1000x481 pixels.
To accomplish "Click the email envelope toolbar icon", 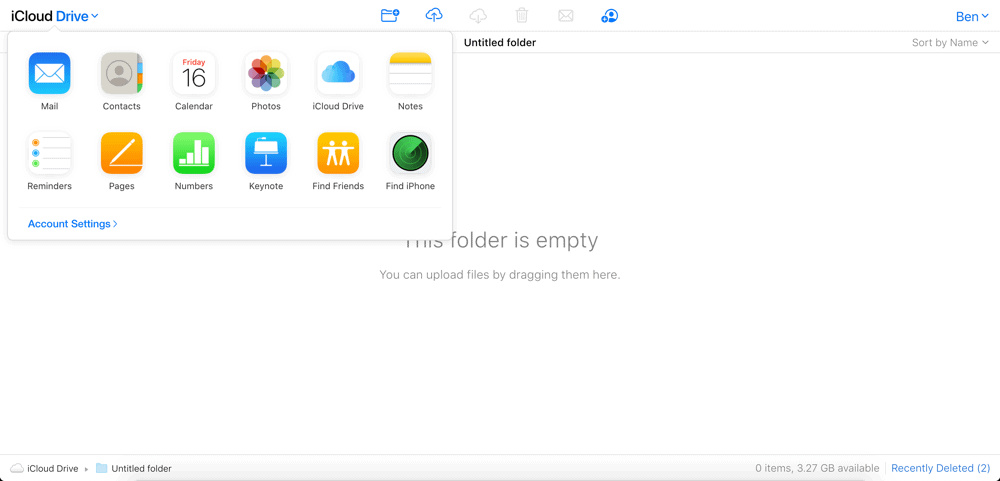I will [x=566, y=16].
